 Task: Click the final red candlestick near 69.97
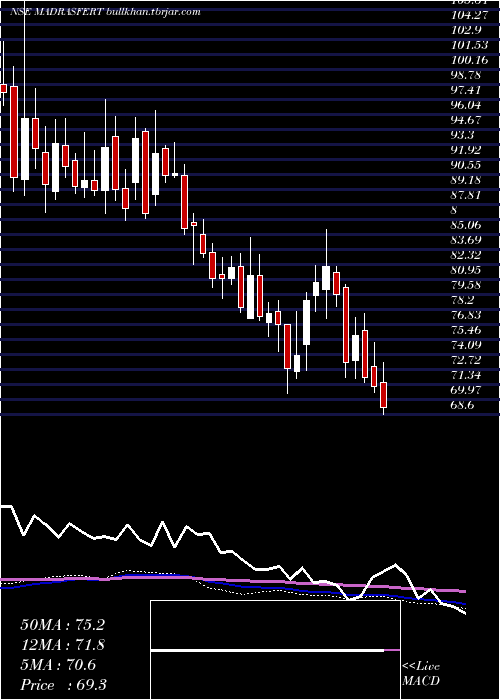click(383, 395)
